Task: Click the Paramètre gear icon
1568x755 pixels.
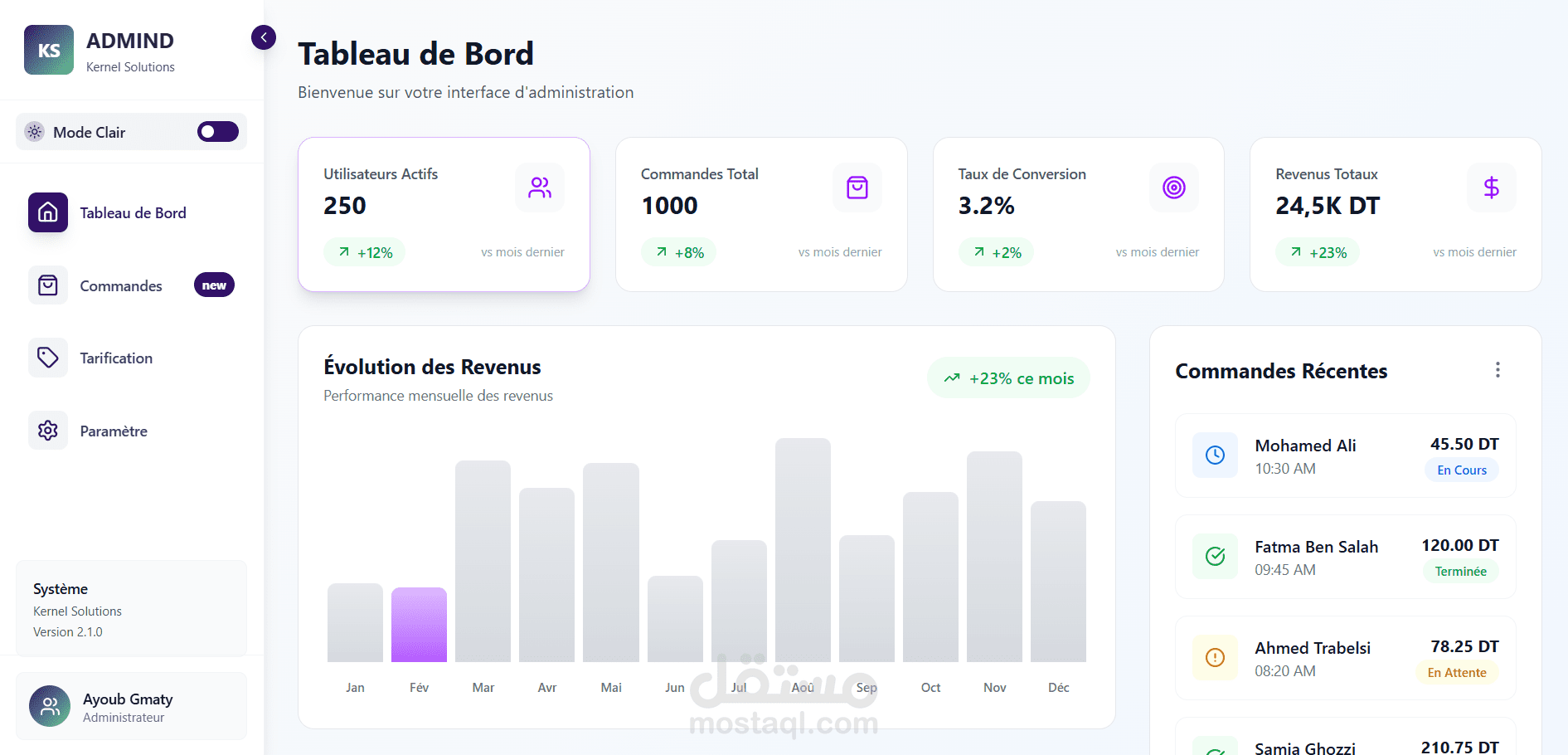Action: click(48, 431)
